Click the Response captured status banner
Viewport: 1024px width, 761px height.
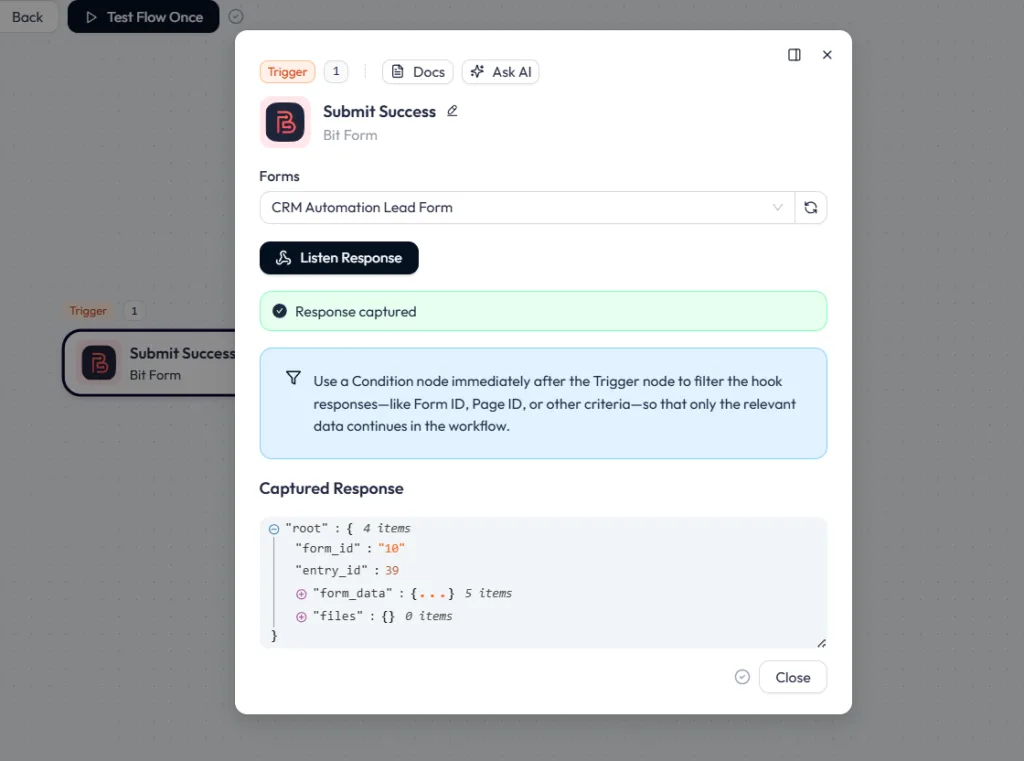coord(543,311)
